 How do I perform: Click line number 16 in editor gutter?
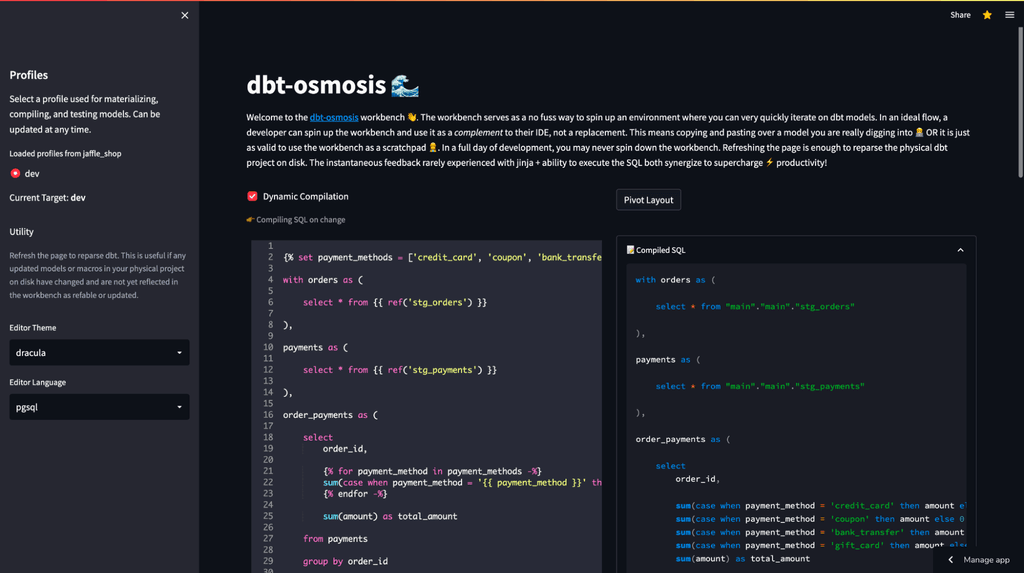click(268, 415)
